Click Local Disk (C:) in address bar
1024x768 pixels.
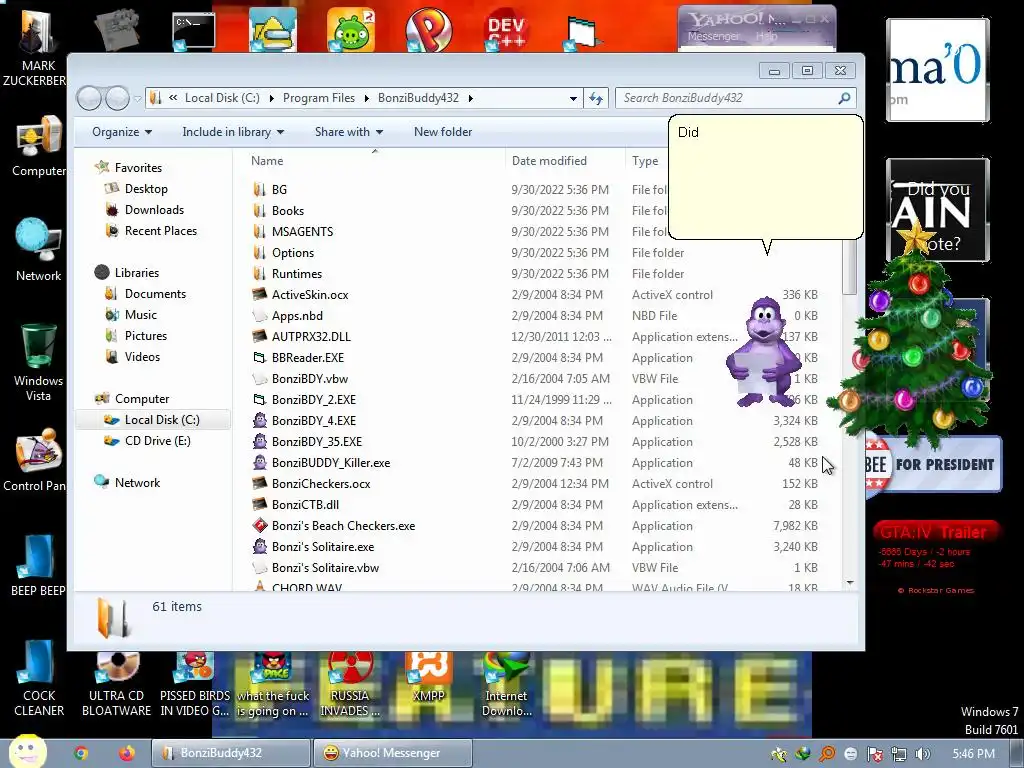pyautogui.click(x=222, y=98)
